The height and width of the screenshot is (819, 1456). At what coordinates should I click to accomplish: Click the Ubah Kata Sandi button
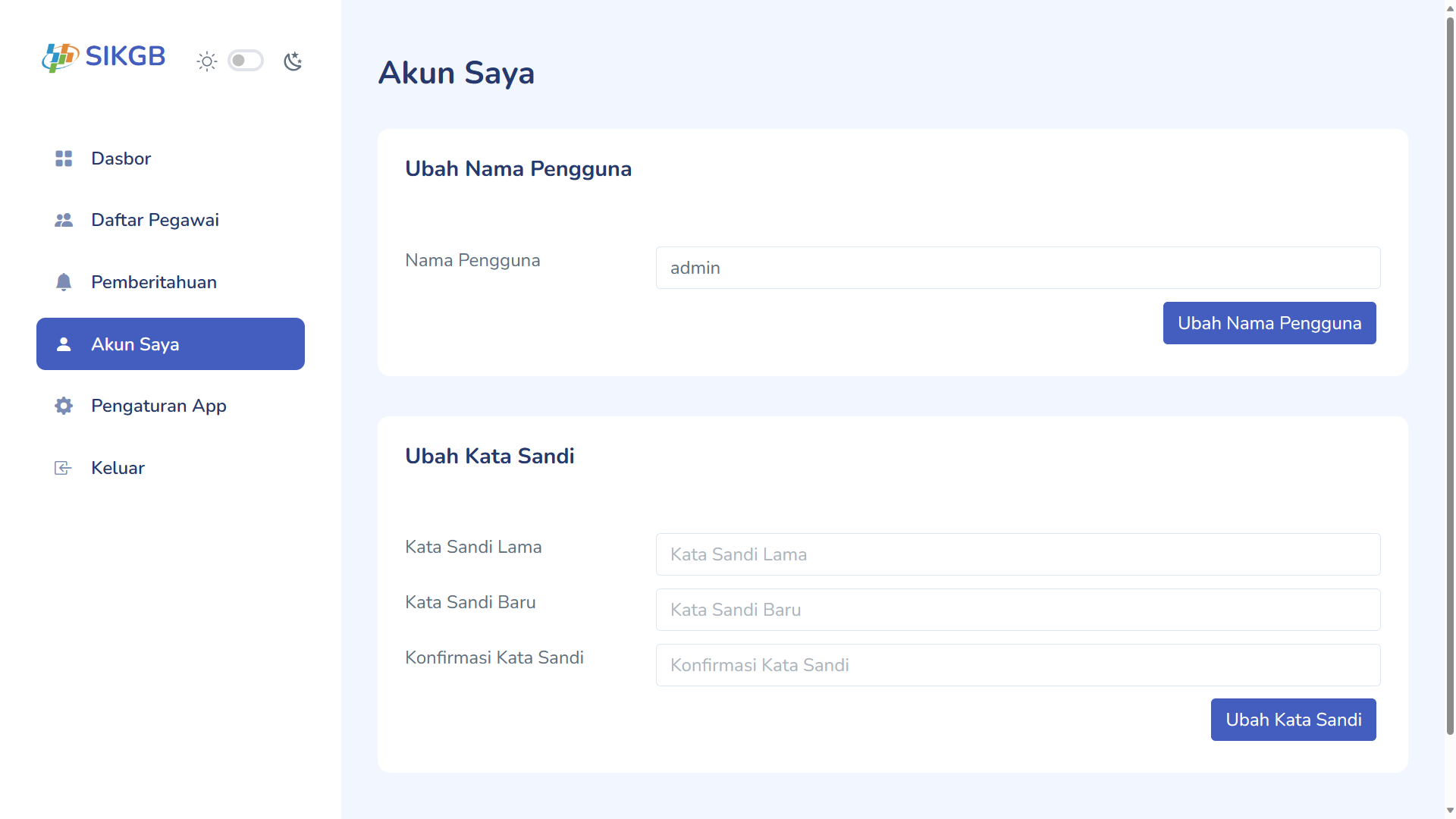click(1294, 720)
